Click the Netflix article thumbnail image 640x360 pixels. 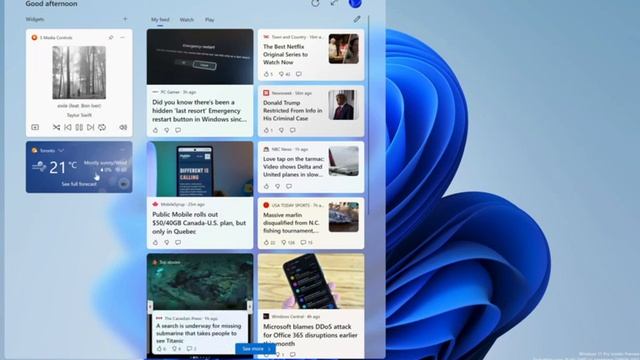344,49
